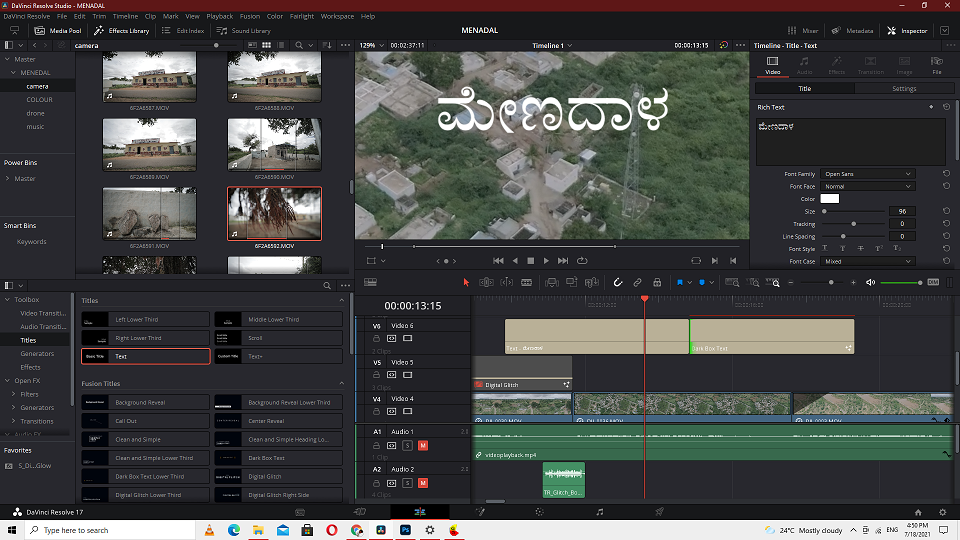Collapse the Titles section chevron
Image resolution: width=960 pixels, height=540 pixels.
tap(342, 301)
